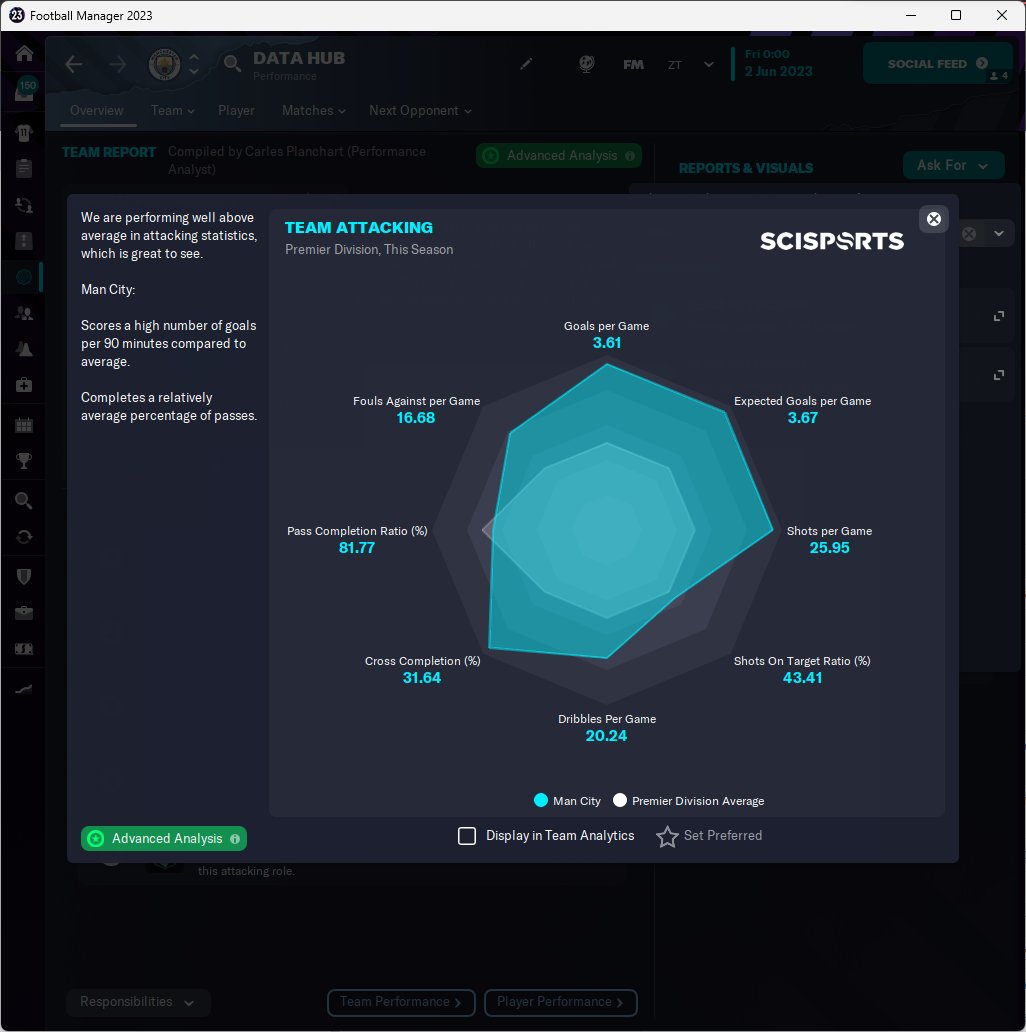The height and width of the screenshot is (1032, 1026).
Task: Open the Training cones sidebar icon
Action: tap(24, 349)
